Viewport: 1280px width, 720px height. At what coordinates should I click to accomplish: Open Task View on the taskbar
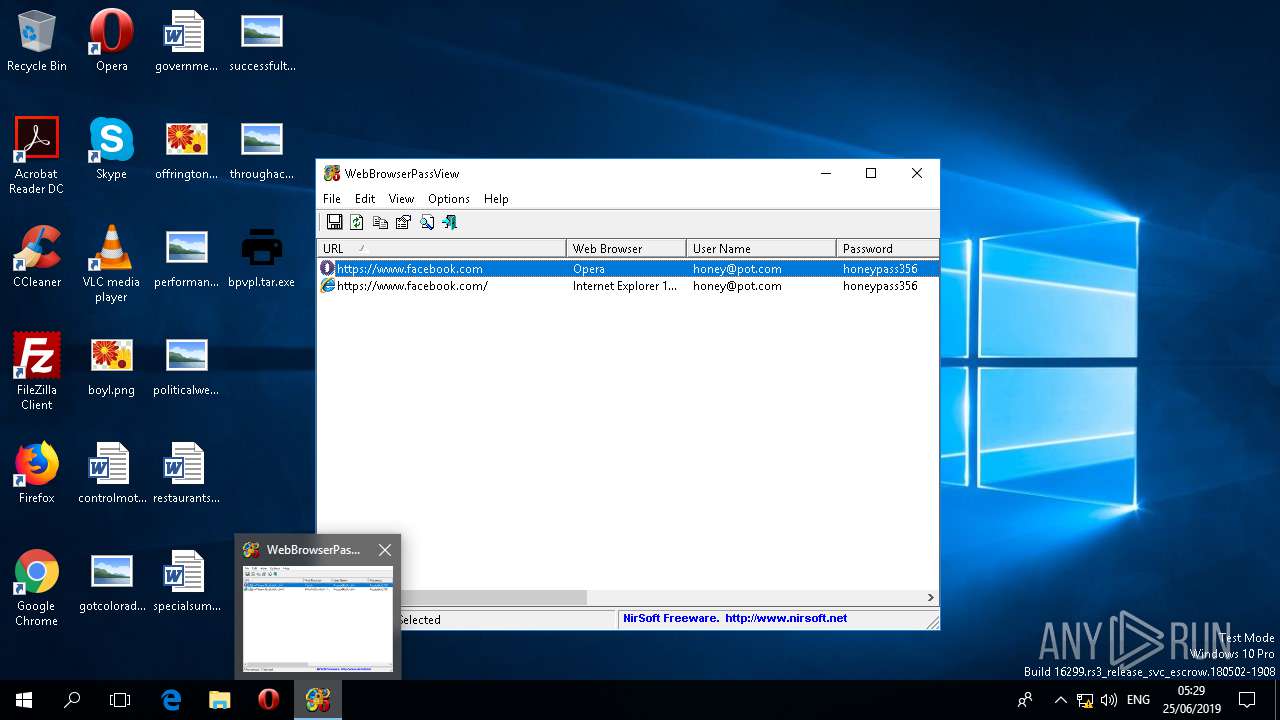[x=120, y=700]
